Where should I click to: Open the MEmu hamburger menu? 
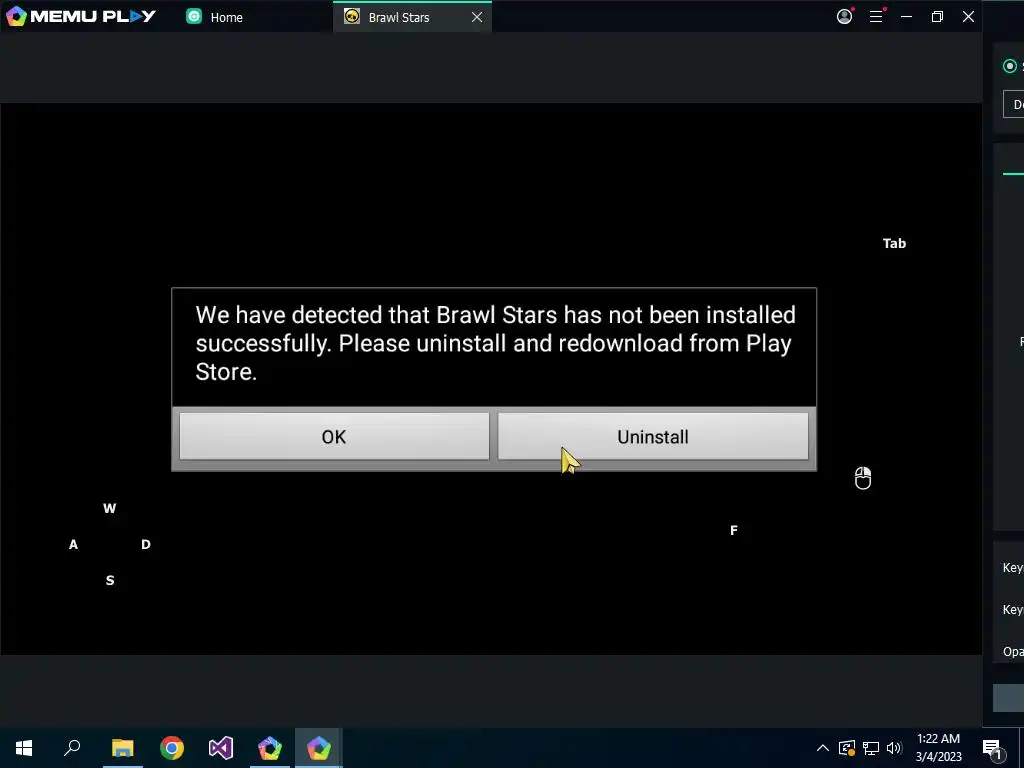pos(876,16)
